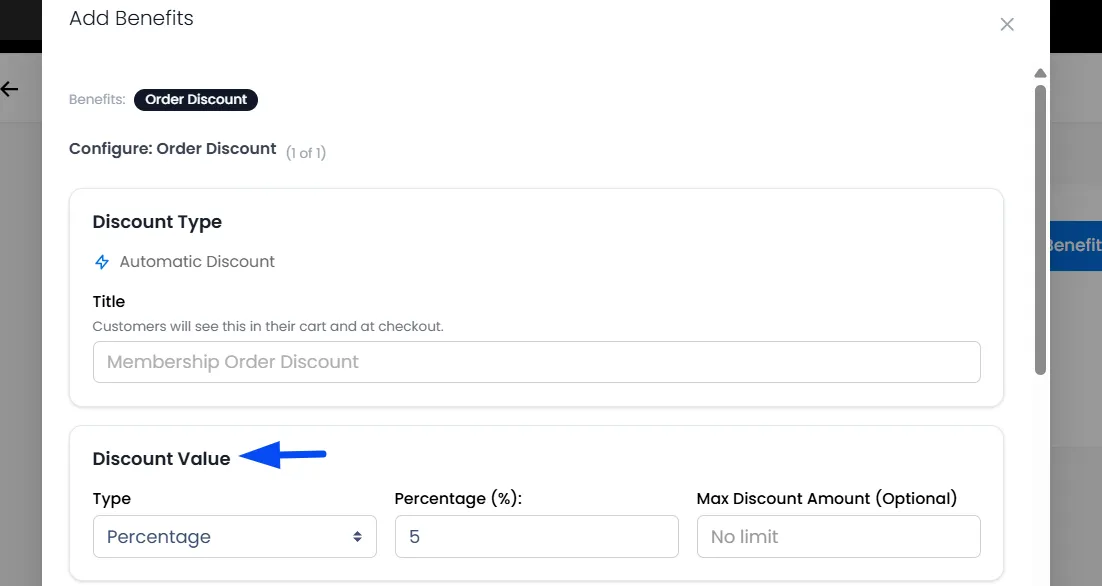Click the Add Benefits dialog title
The width and height of the screenshot is (1102, 586).
click(x=131, y=18)
